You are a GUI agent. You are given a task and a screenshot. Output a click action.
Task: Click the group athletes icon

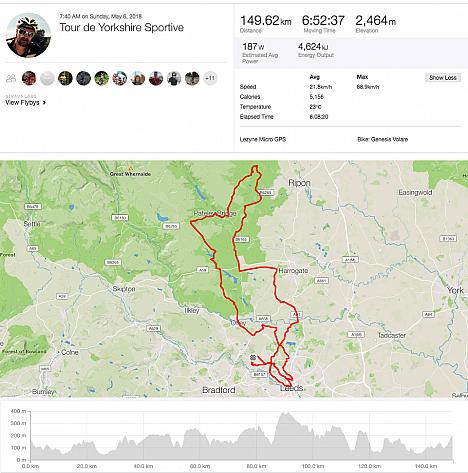click(11, 78)
